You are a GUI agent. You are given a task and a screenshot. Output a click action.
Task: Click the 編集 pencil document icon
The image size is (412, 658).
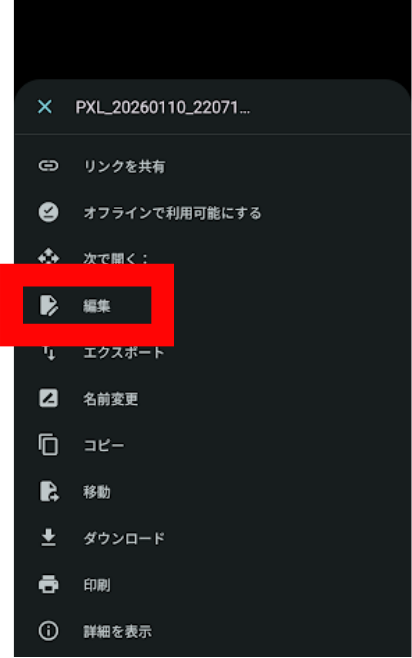pos(49,305)
